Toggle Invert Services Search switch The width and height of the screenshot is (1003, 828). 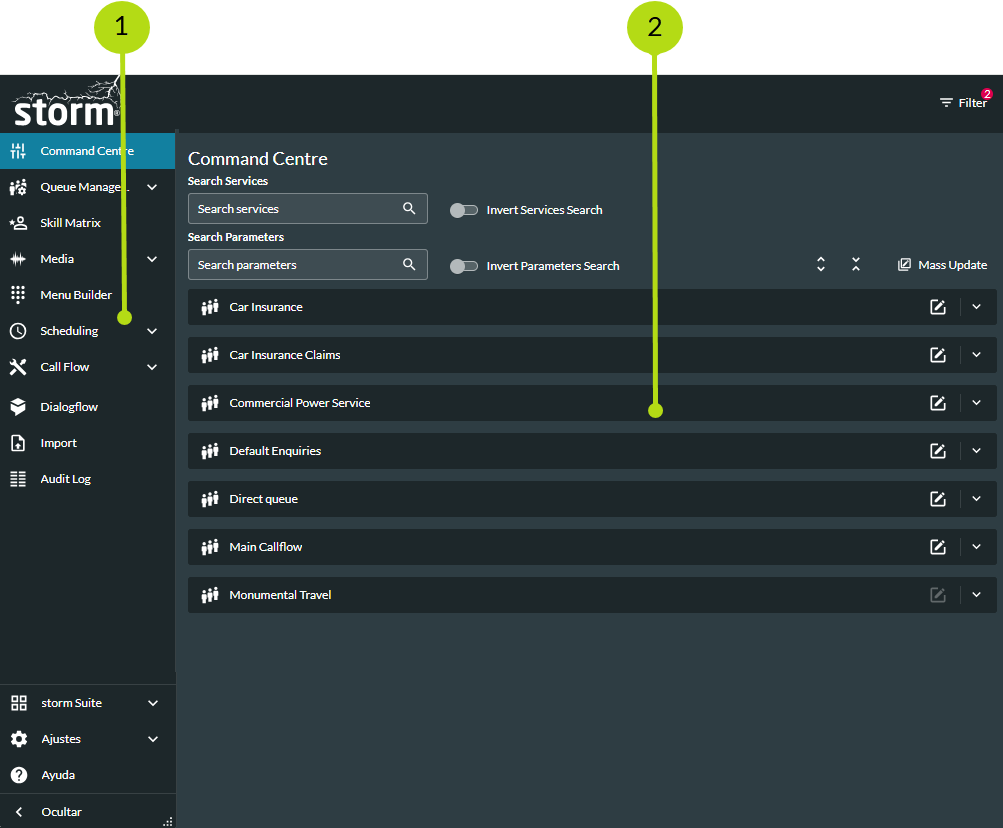pyautogui.click(x=464, y=210)
